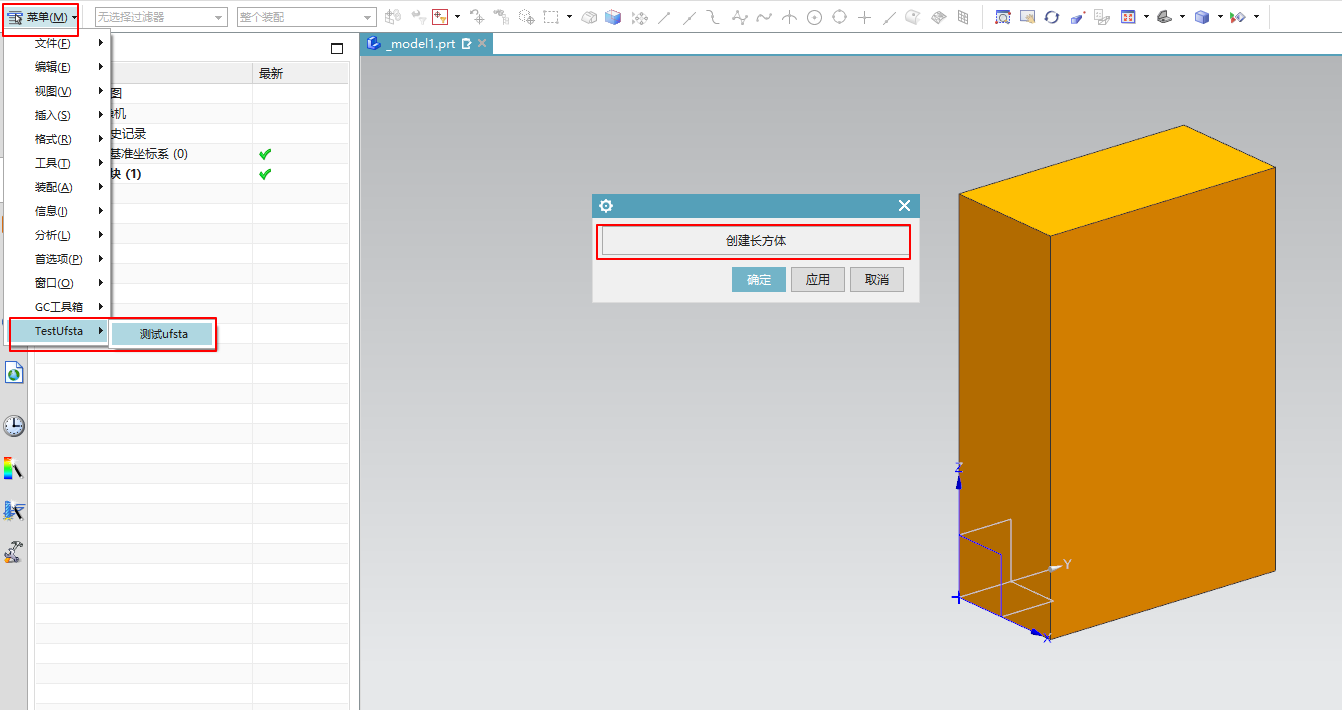Click the 应用 apply button
Image resolution: width=1342 pixels, height=710 pixels.
(817, 279)
